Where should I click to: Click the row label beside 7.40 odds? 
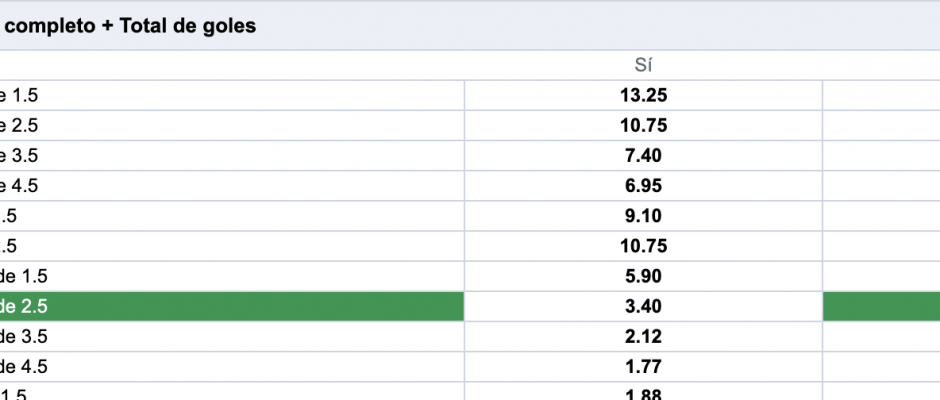point(231,155)
